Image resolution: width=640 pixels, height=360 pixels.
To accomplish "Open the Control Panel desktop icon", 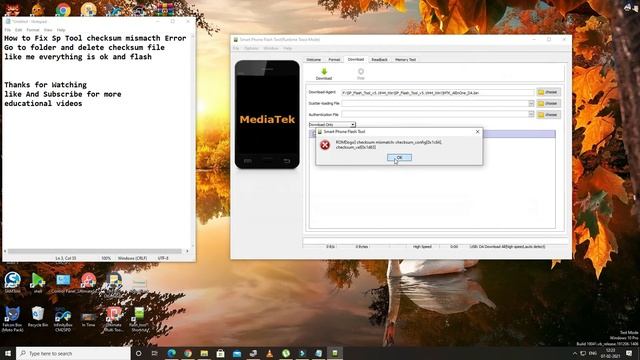I will 63,282.
